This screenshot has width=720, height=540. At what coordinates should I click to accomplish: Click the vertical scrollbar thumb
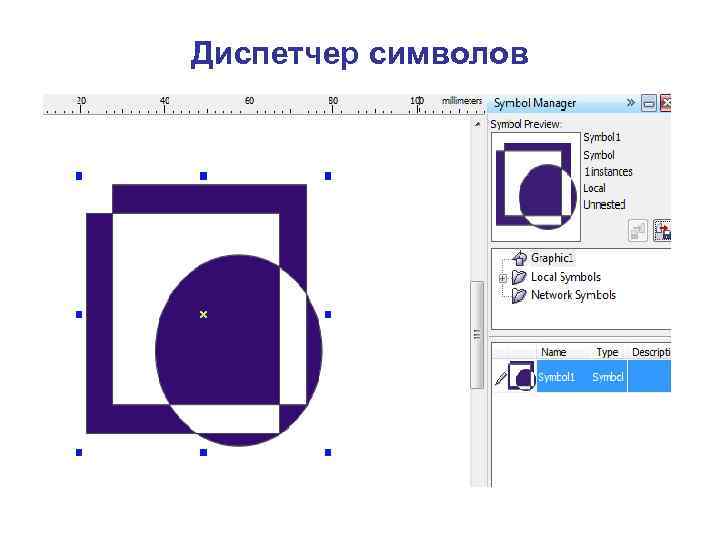point(477,335)
